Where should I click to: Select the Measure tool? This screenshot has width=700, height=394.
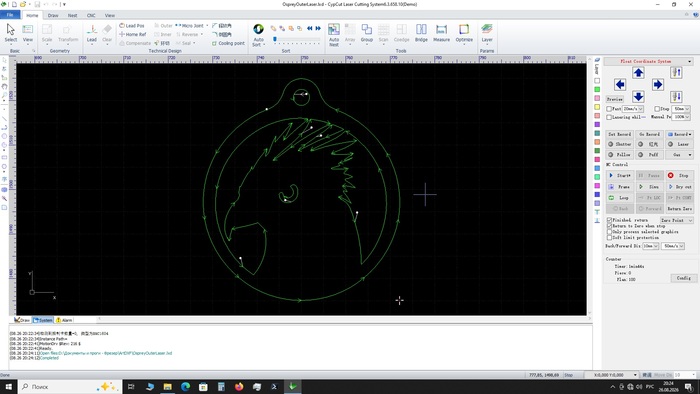point(441,33)
